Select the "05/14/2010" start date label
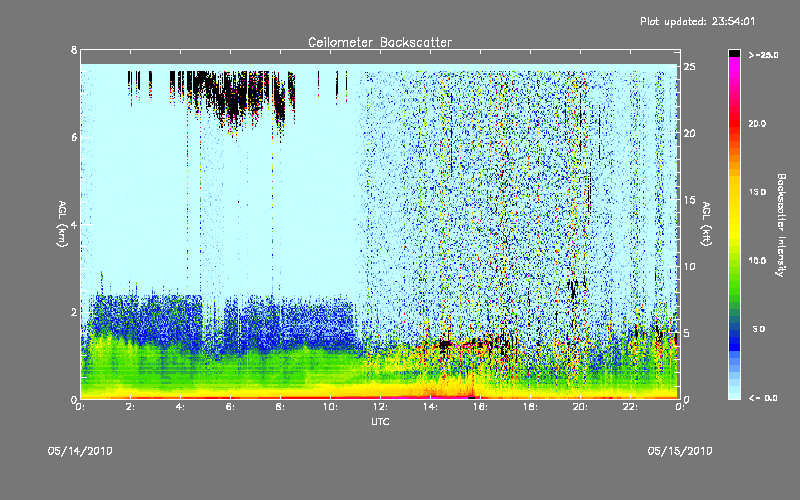The height and width of the screenshot is (500, 800). coord(80,451)
